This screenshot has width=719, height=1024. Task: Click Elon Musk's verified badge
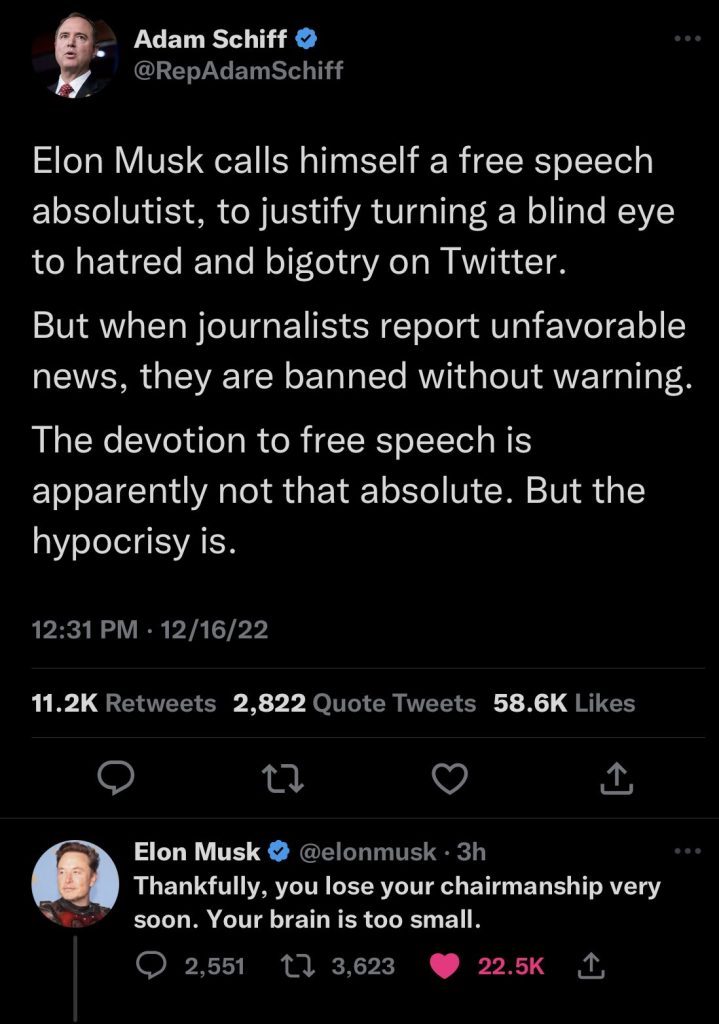[x=279, y=852]
